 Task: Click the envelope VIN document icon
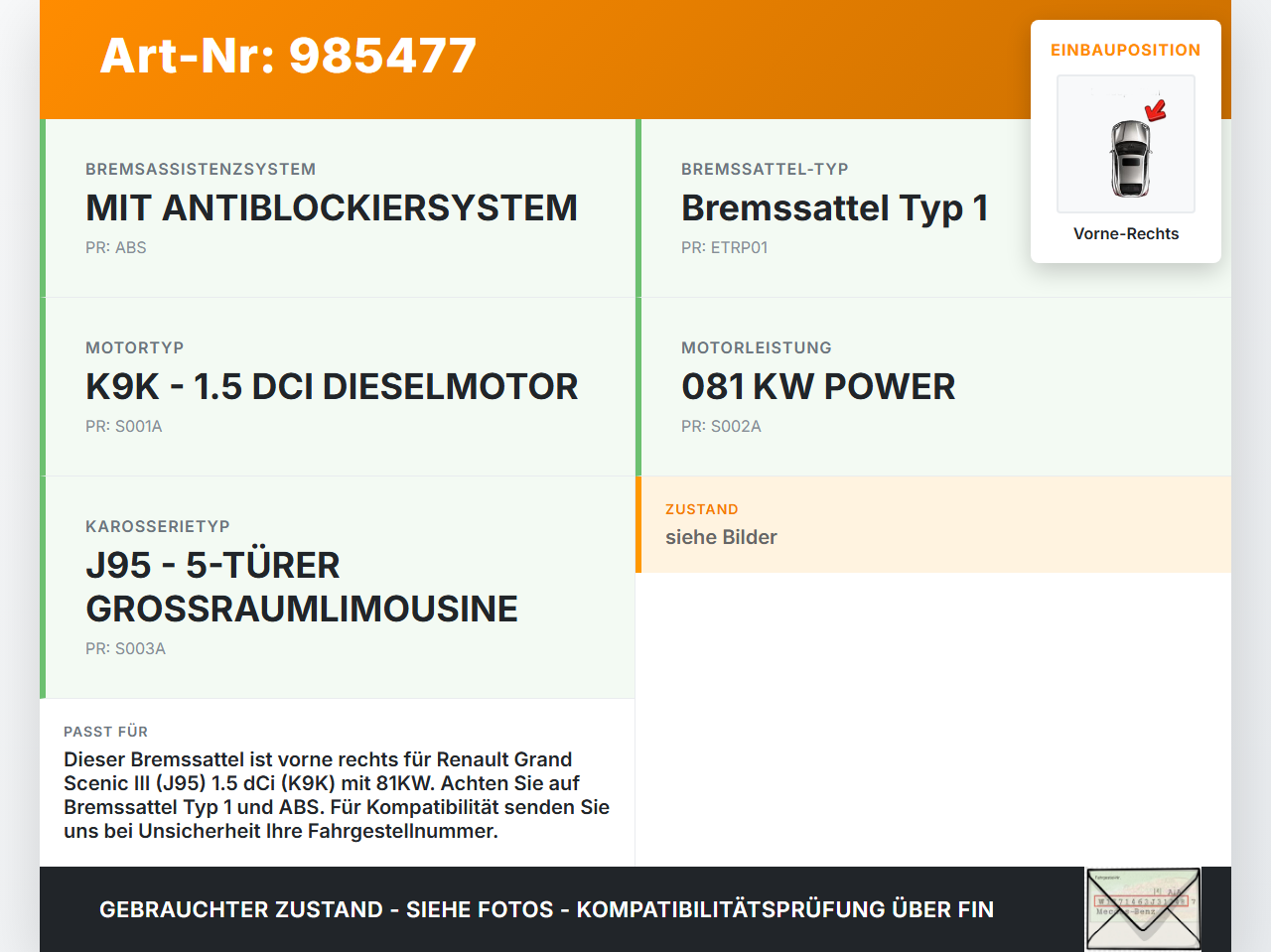1143,909
